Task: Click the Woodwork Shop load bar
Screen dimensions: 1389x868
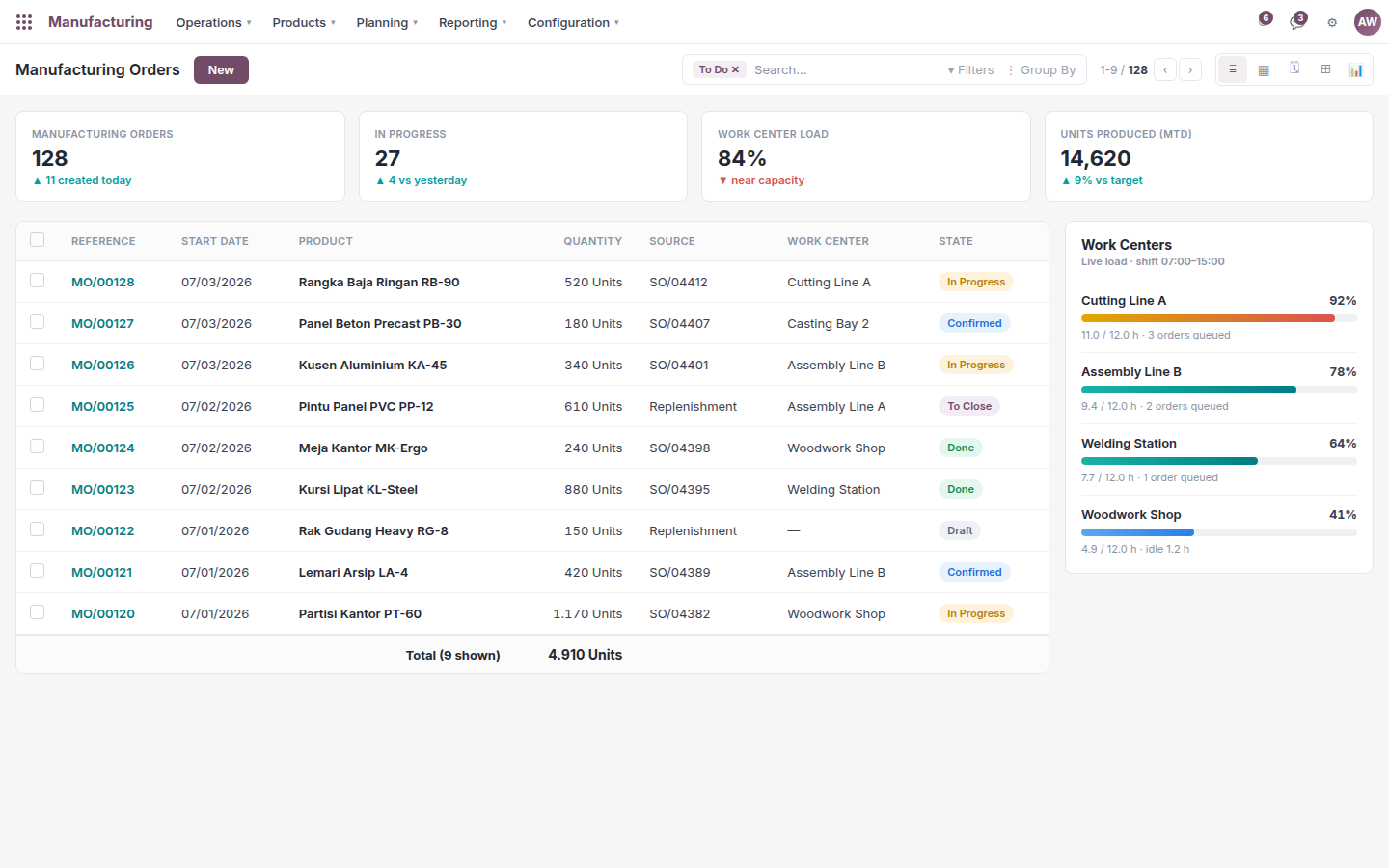Action: (x=1219, y=532)
